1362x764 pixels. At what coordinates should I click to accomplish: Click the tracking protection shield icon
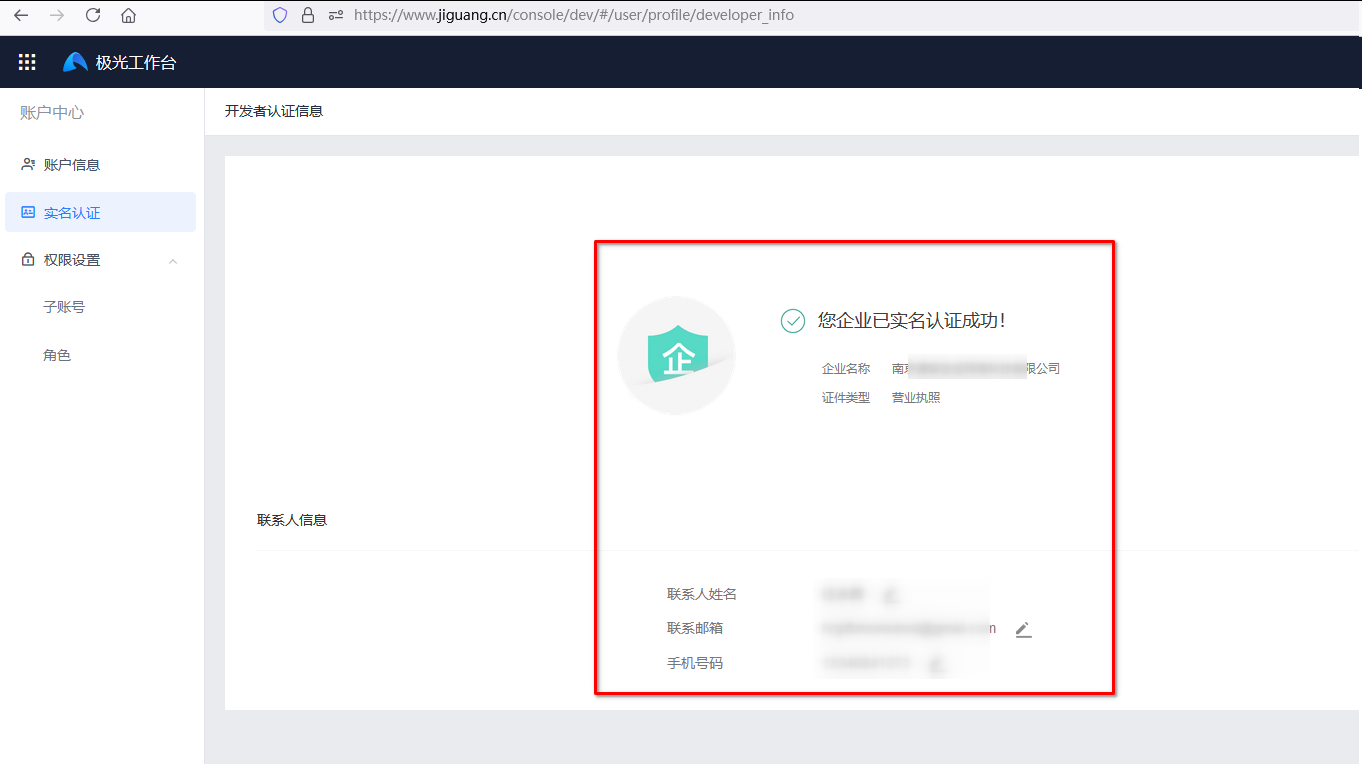pyautogui.click(x=280, y=15)
